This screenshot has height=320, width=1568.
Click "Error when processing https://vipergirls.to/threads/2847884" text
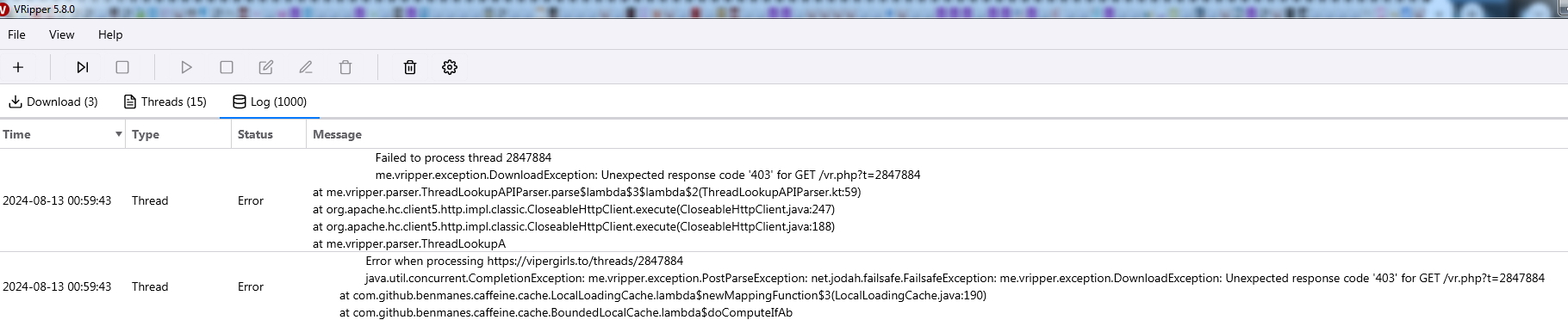(525, 261)
